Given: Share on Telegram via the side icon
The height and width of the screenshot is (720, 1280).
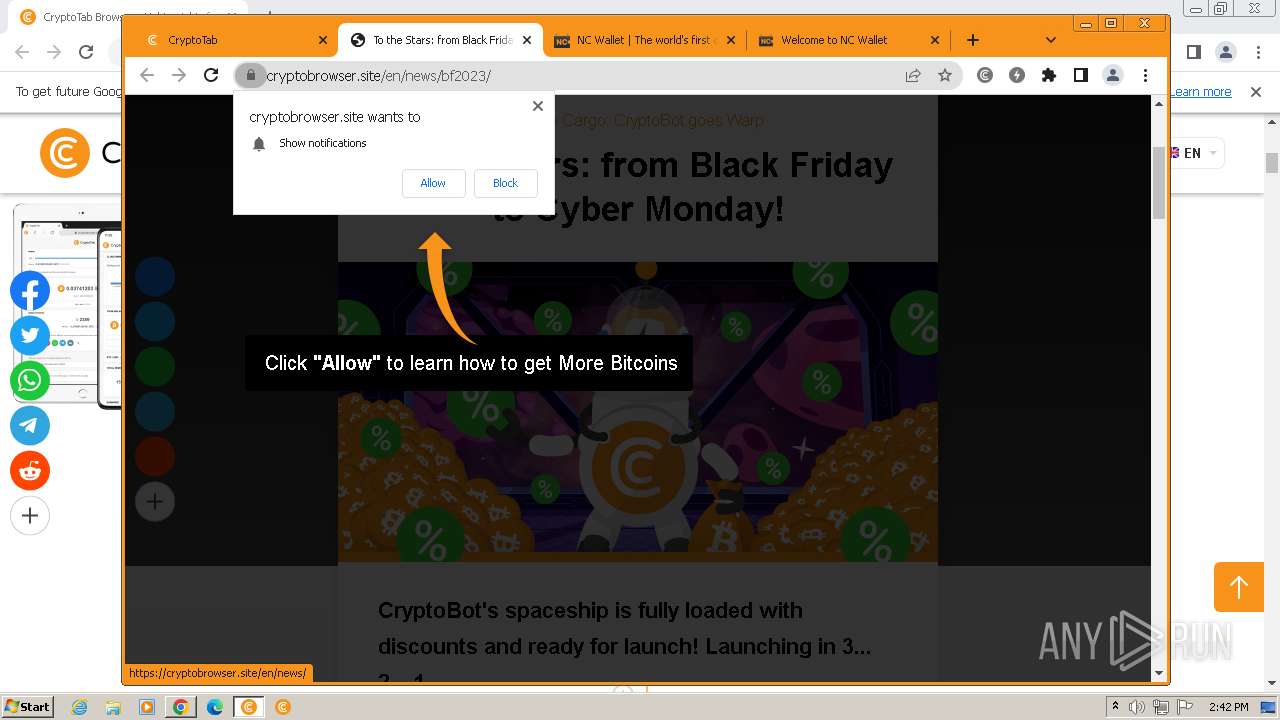Looking at the screenshot, I should (x=30, y=426).
